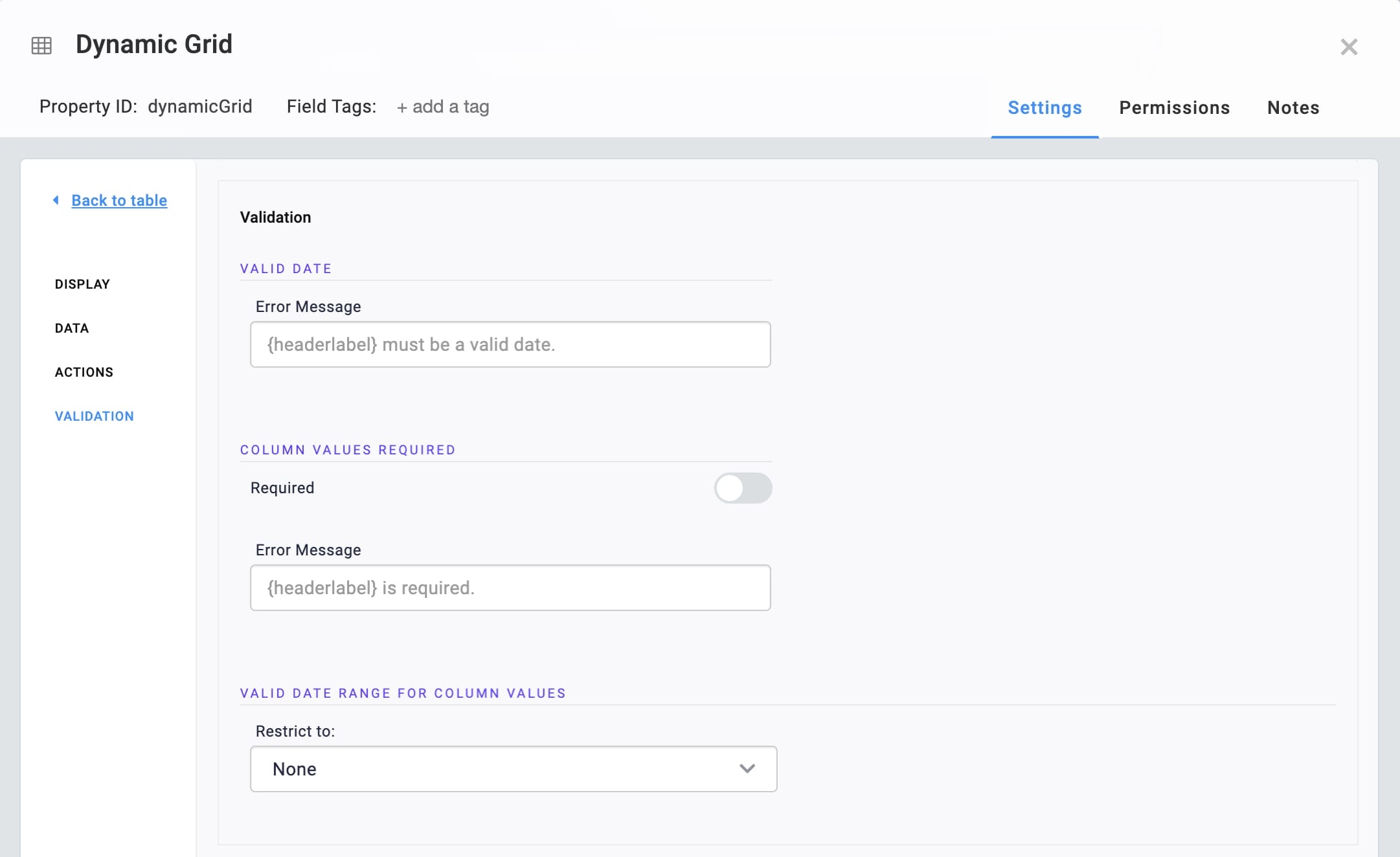The height and width of the screenshot is (857, 1400).
Task: Open the Back to table link
Action: pyautogui.click(x=119, y=200)
